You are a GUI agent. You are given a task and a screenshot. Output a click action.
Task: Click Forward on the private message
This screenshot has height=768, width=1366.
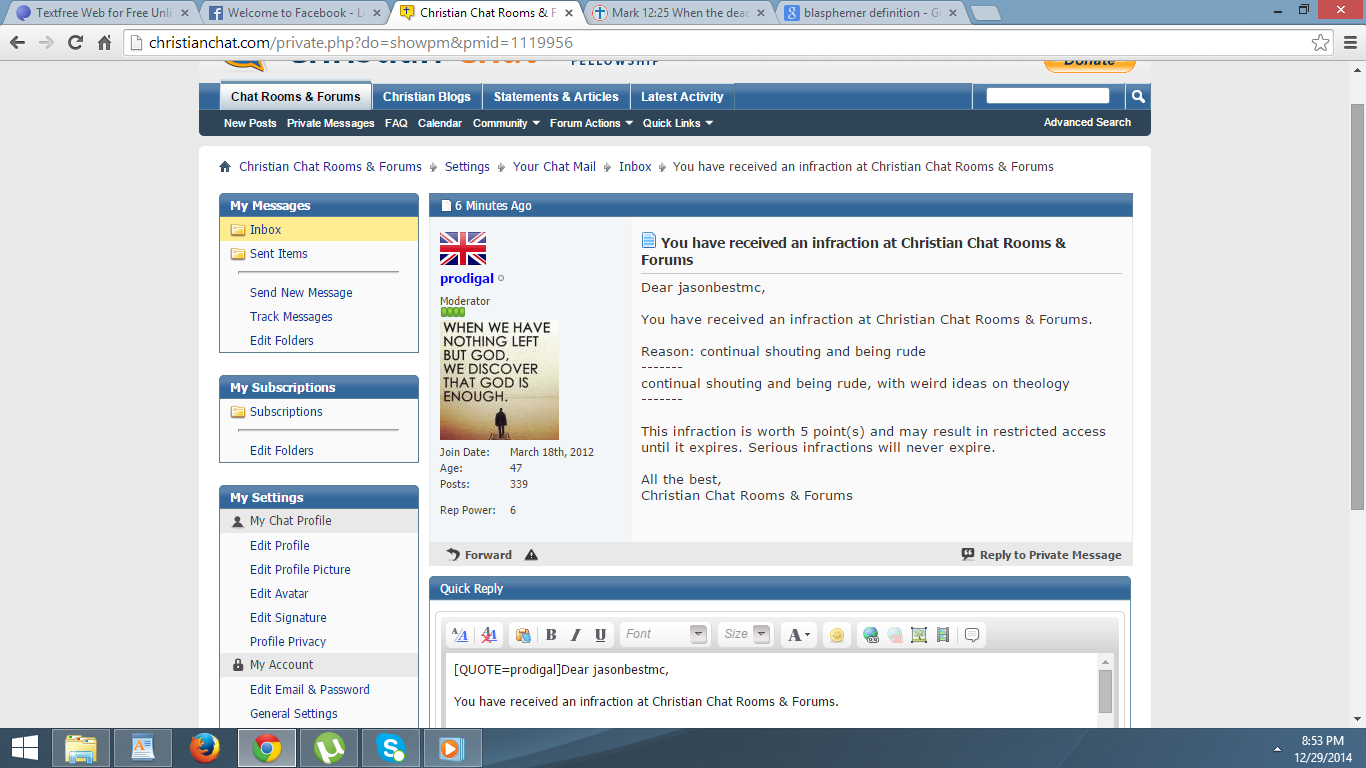click(479, 555)
